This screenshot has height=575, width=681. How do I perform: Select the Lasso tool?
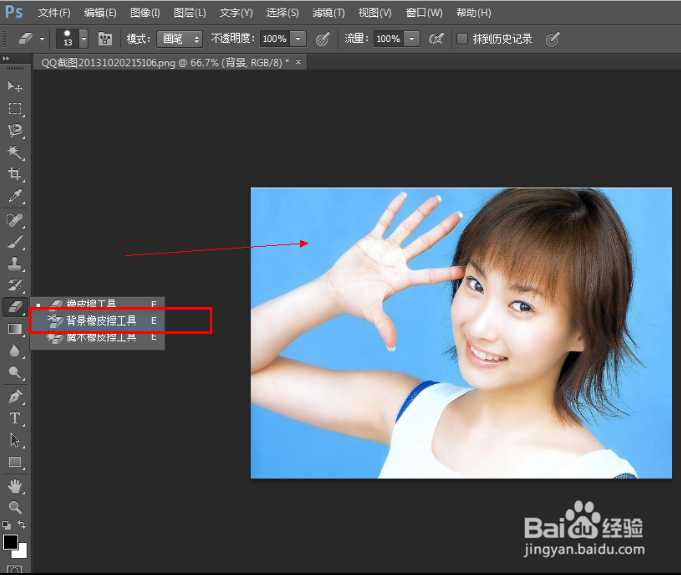click(15, 131)
